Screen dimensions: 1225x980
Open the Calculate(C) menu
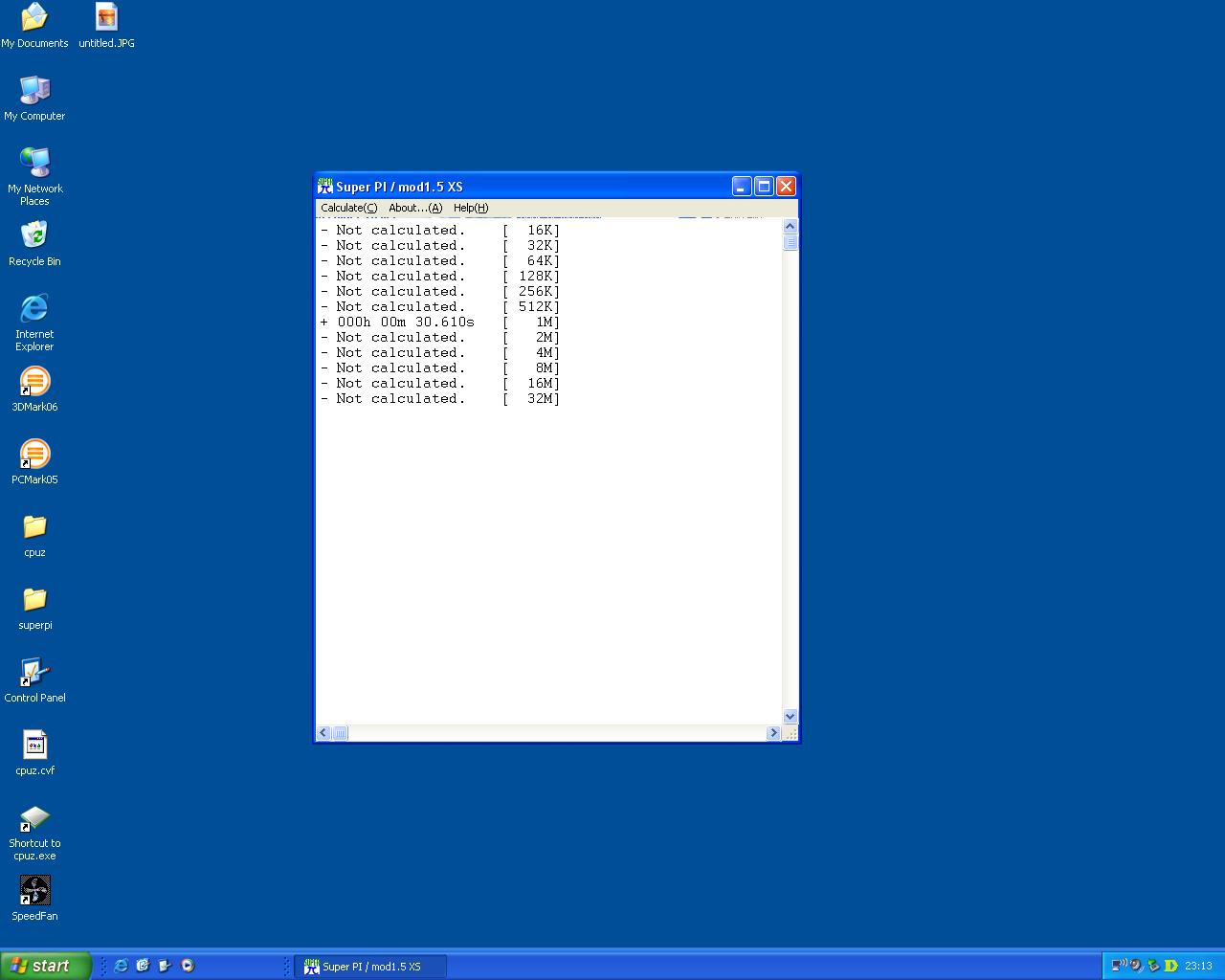(x=348, y=208)
